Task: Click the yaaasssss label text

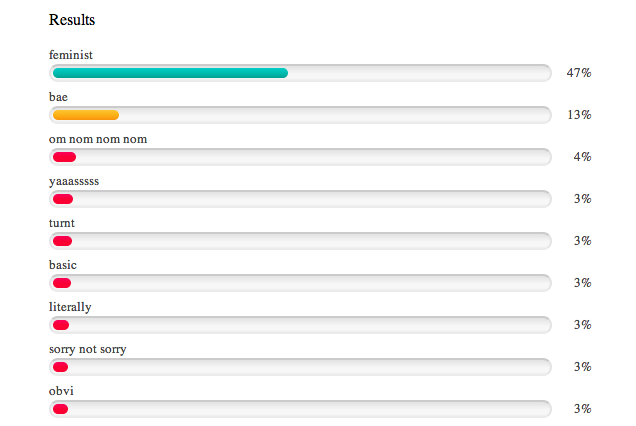Action: (x=74, y=181)
